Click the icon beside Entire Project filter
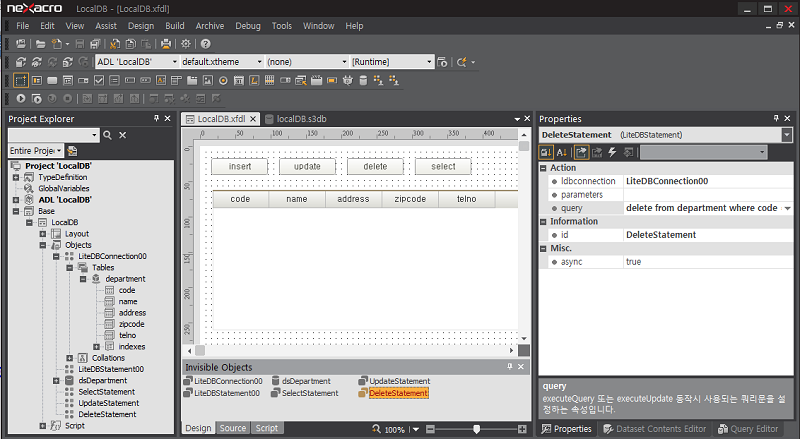 click(x=72, y=151)
